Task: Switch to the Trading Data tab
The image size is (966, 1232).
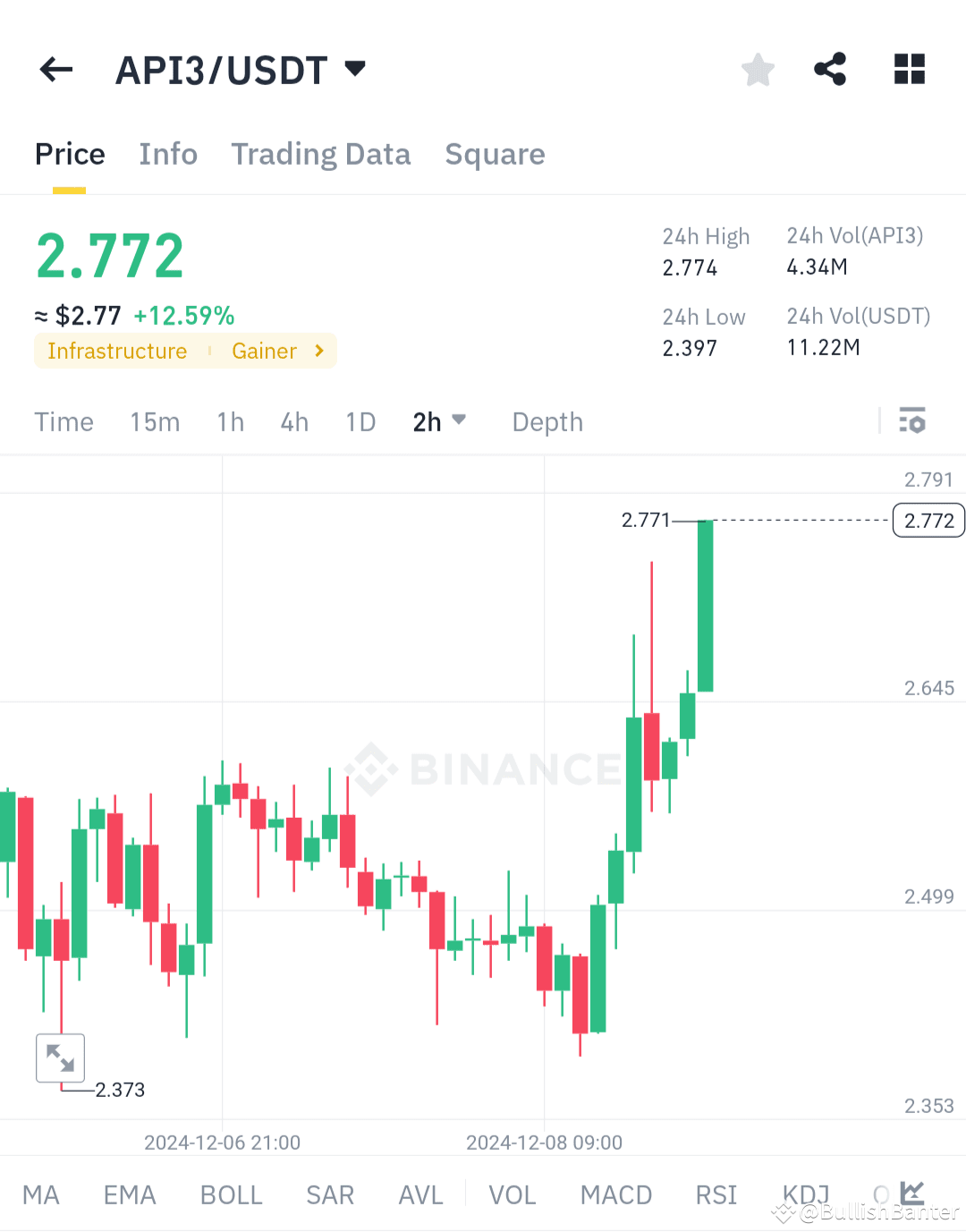Action: 320,154
